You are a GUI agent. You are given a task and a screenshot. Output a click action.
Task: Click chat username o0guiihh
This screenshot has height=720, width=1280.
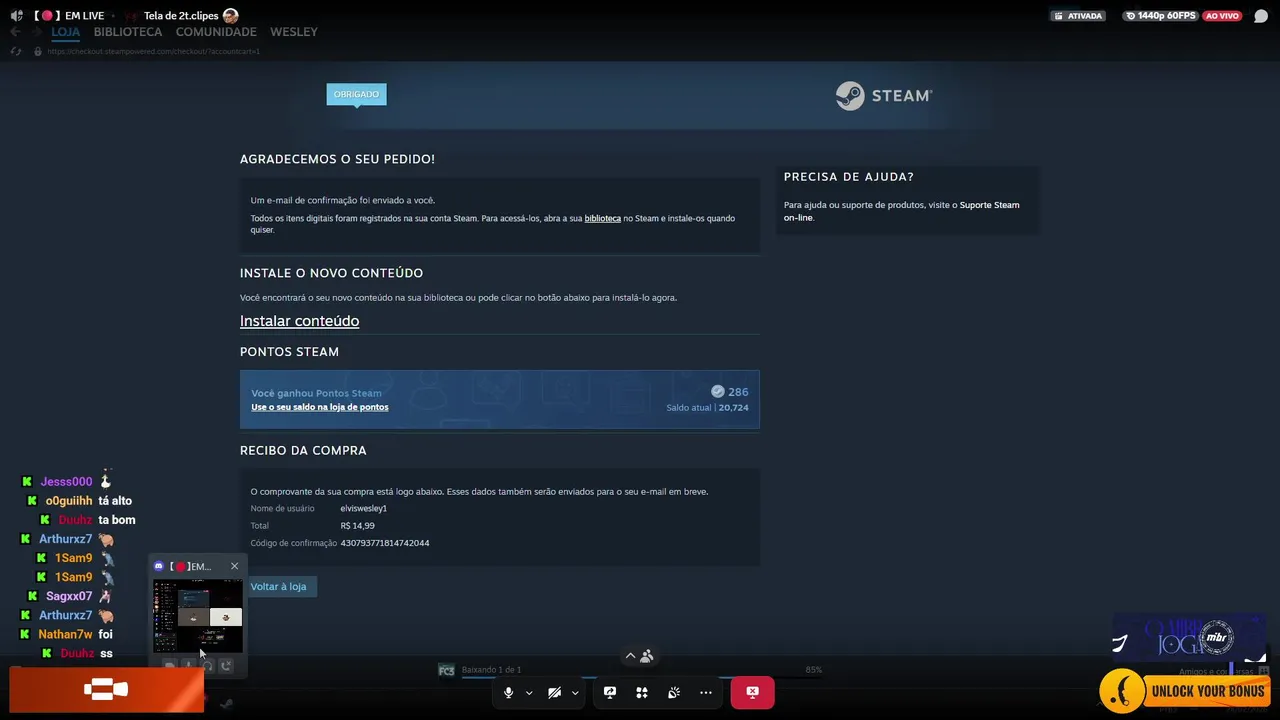tap(69, 501)
